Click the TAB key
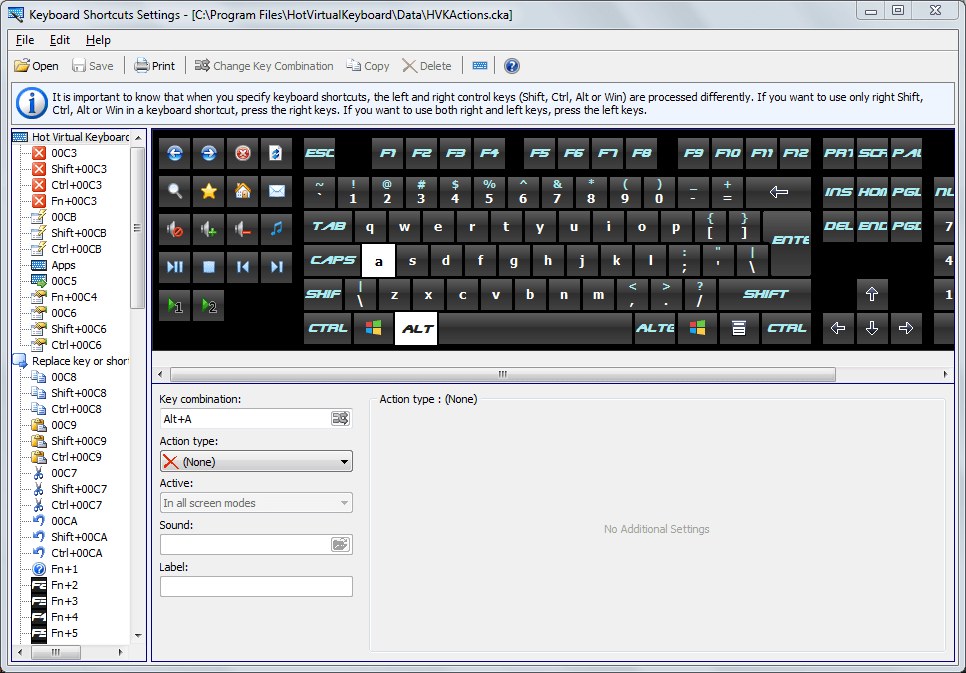The image size is (966, 673). click(x=328, y=226)
